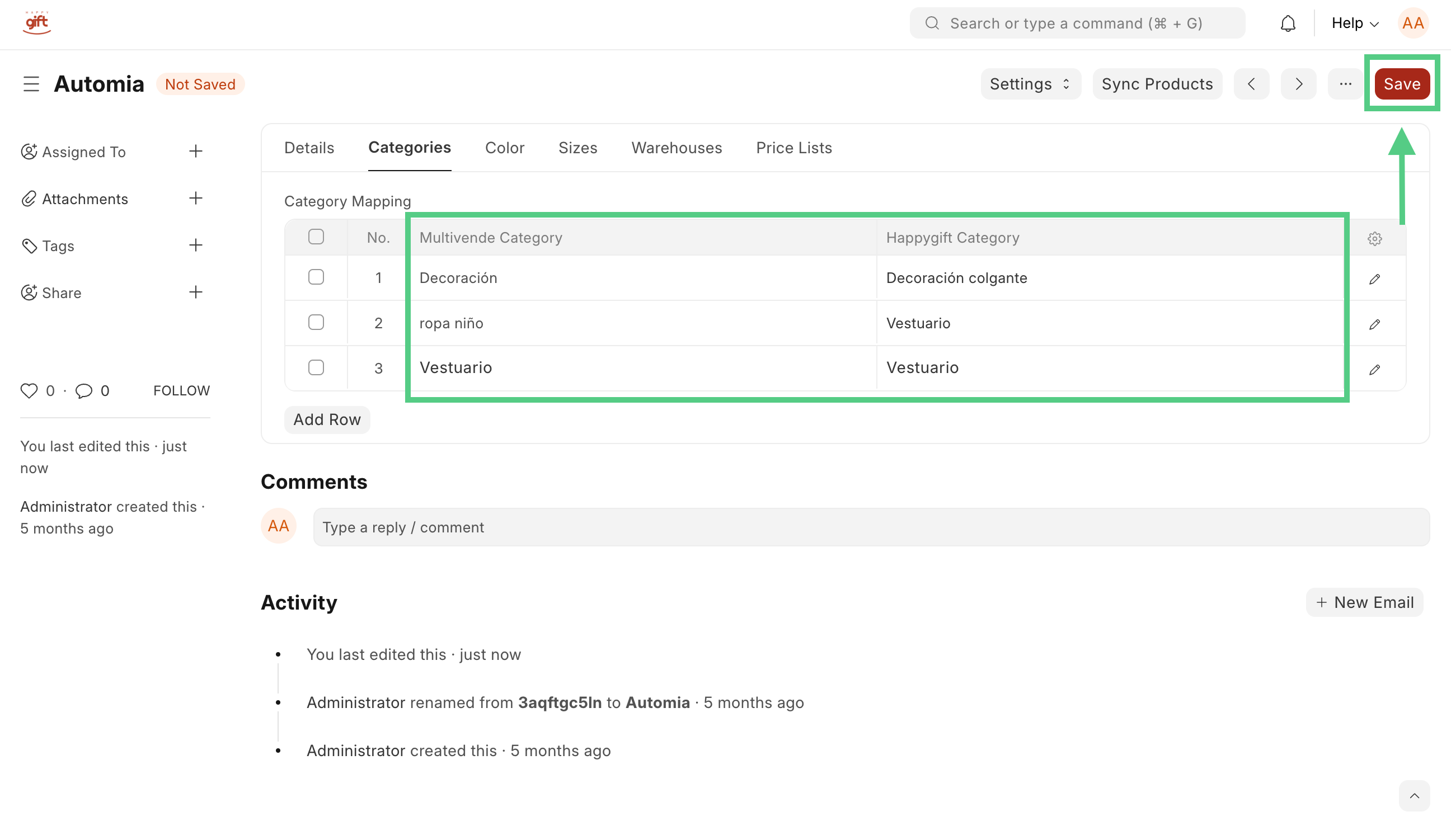Add an assignee with the plus icon

click(196, 152)
